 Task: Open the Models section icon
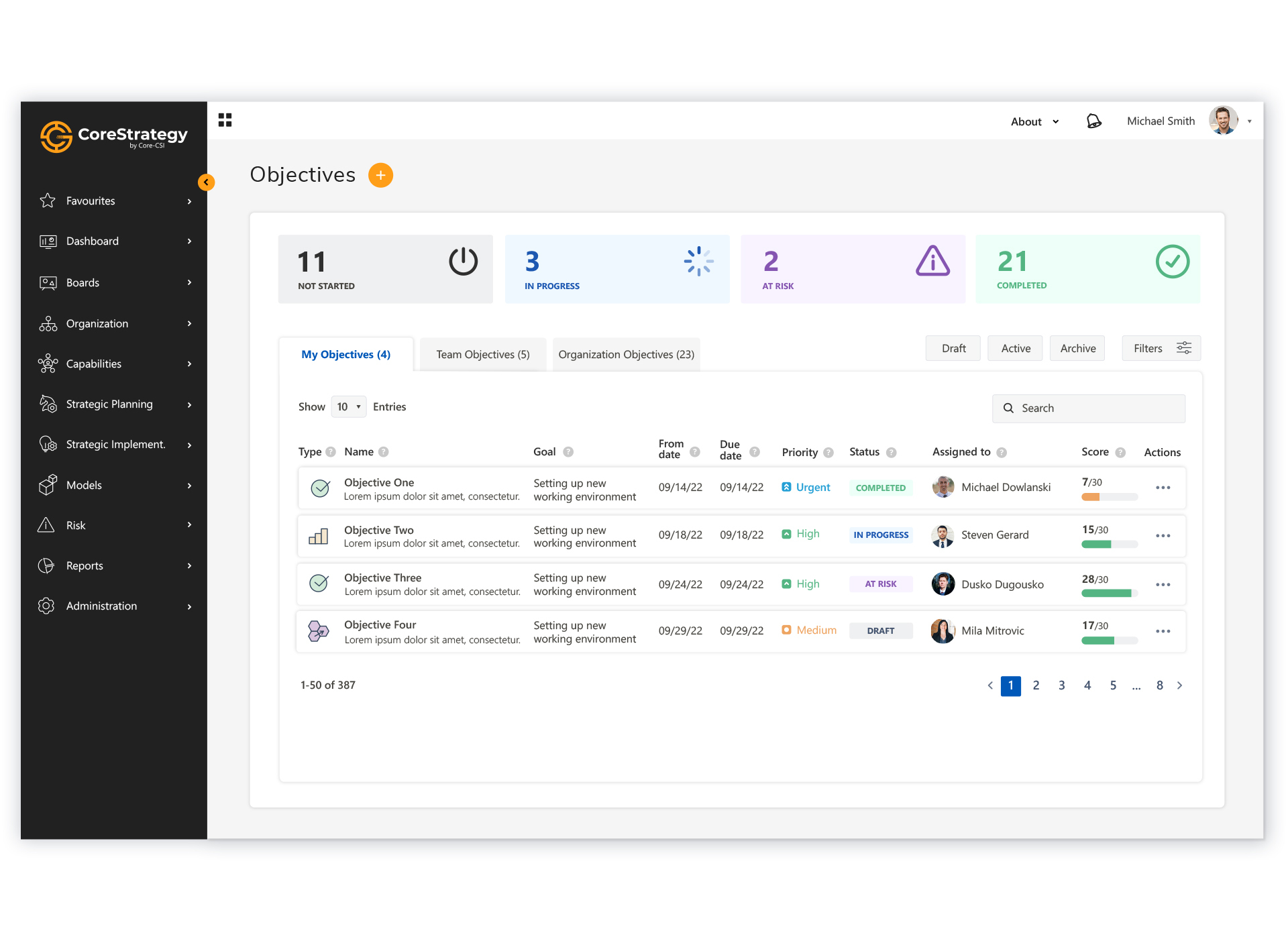point(47,485)
